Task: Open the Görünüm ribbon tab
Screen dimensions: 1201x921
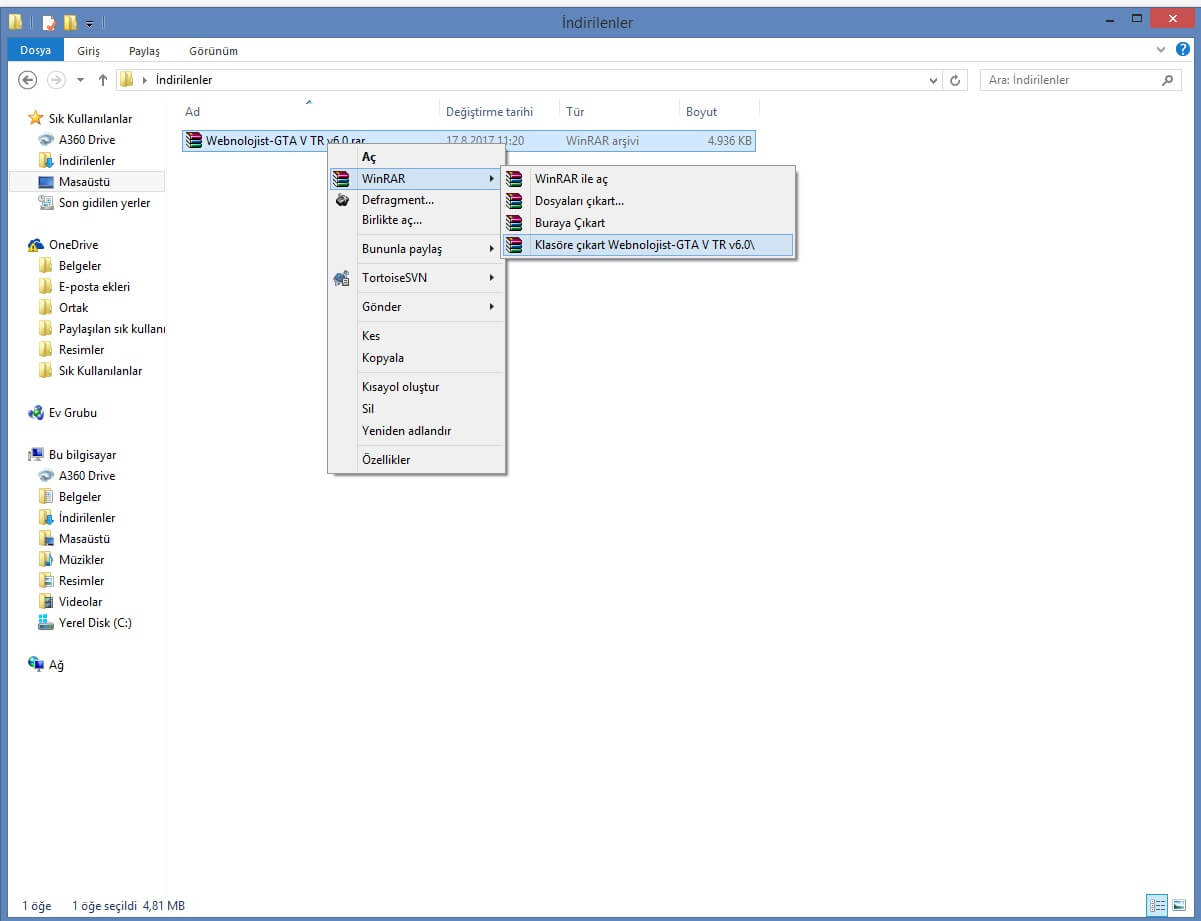Action: pyautogui.click(x=213, y=50)
